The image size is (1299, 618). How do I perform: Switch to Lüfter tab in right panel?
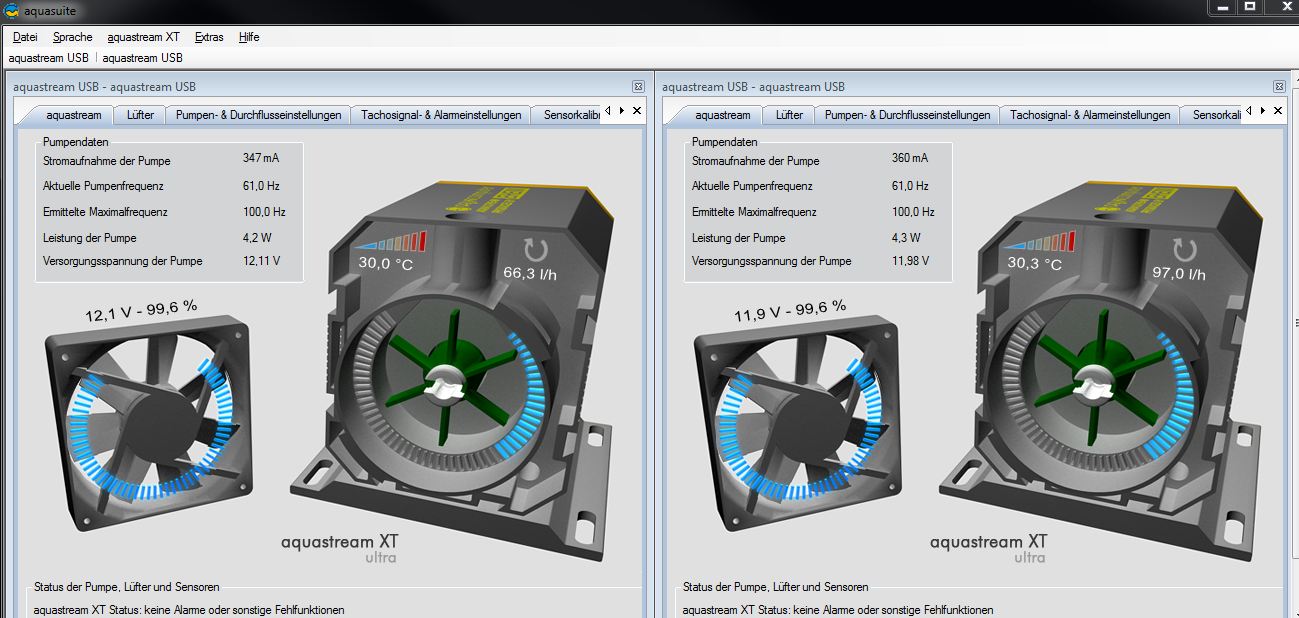(x=789, y=115)
